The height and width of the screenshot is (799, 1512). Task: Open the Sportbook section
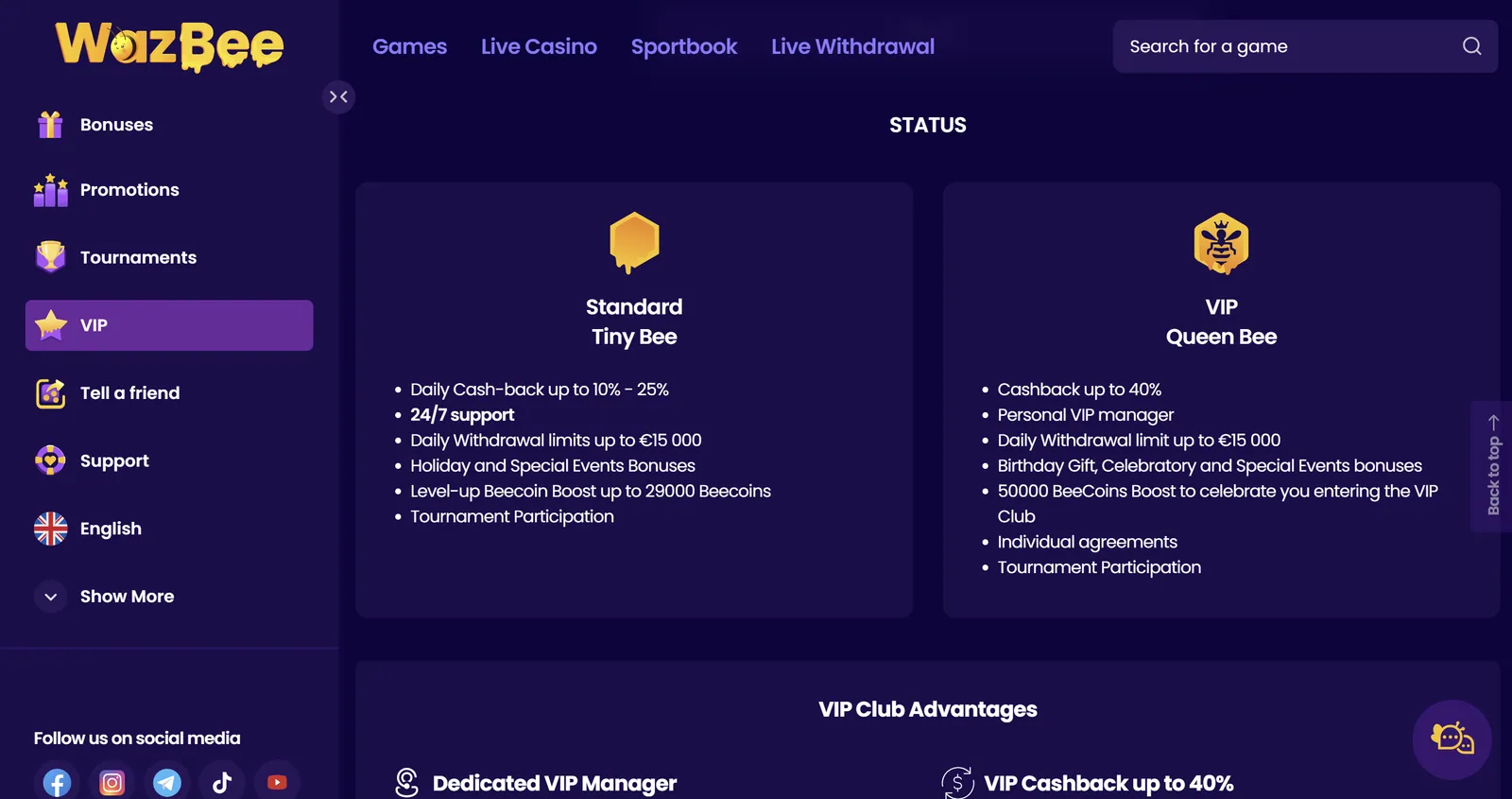[684, 46]
